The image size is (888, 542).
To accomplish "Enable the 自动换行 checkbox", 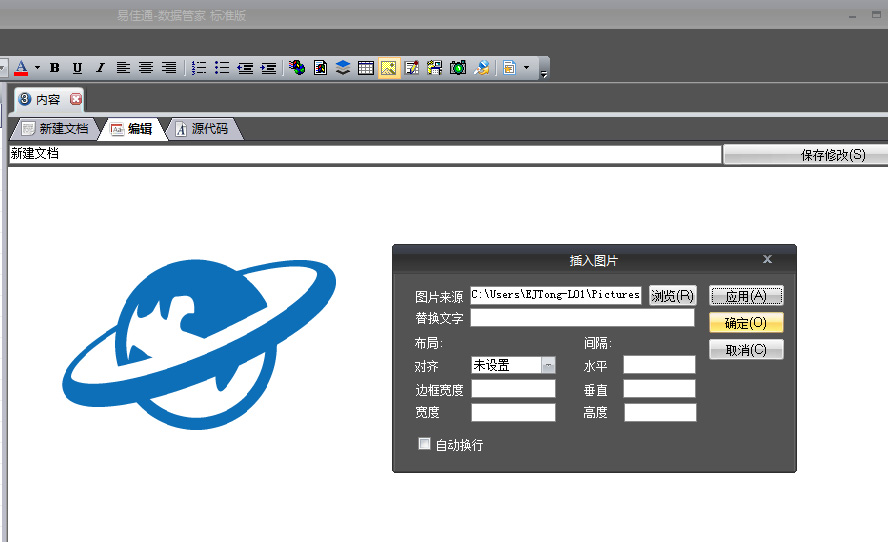I will [425, 444].
